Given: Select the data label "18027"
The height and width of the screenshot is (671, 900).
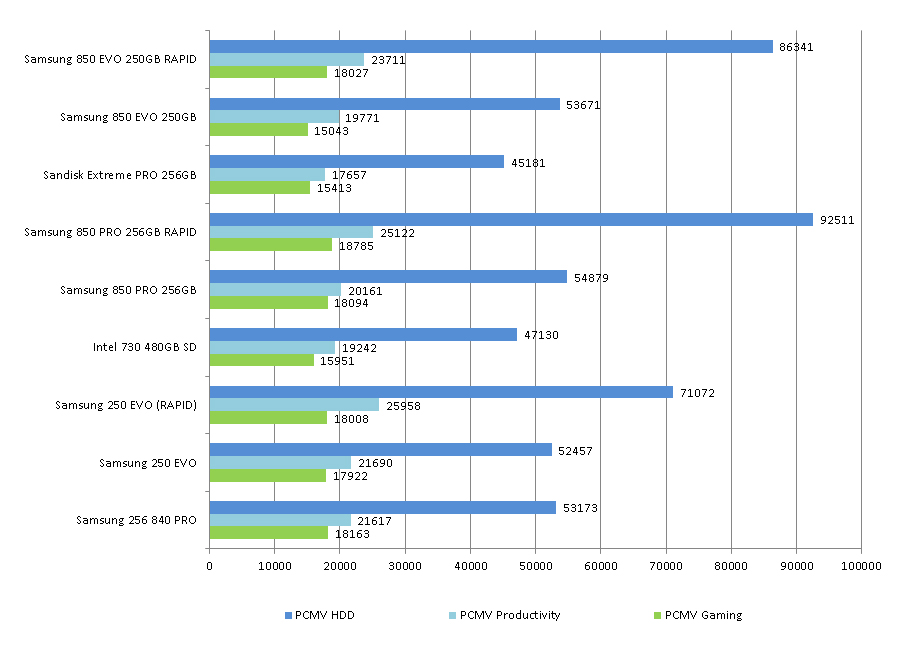Looking at the screenshot, I should click(351, 73).
